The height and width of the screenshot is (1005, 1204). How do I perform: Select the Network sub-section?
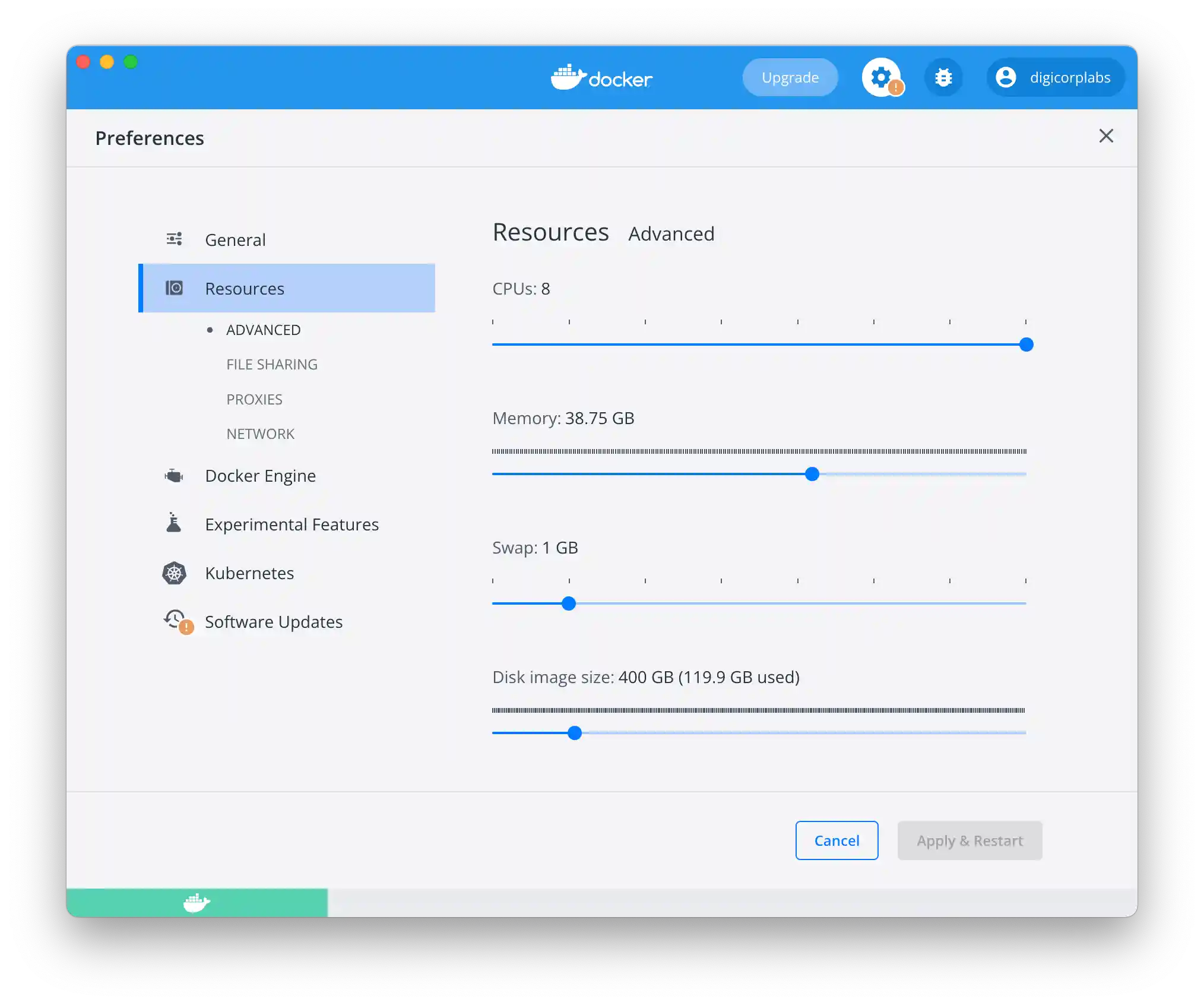[260, 434]
